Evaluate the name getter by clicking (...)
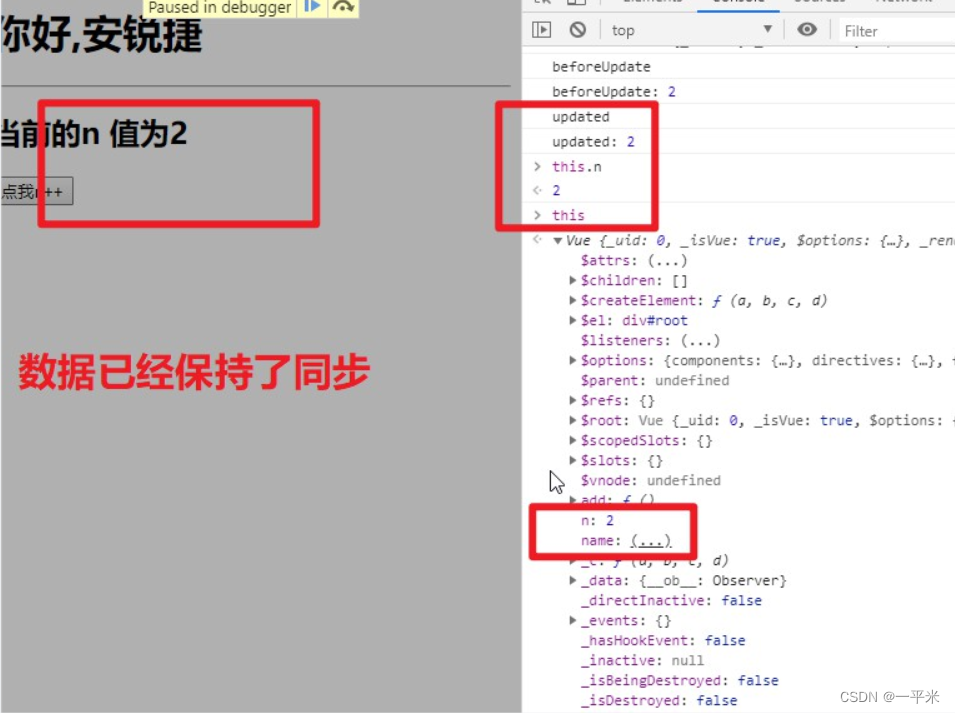This screenshot has width=955, height=713. click(x=649, y=540)
